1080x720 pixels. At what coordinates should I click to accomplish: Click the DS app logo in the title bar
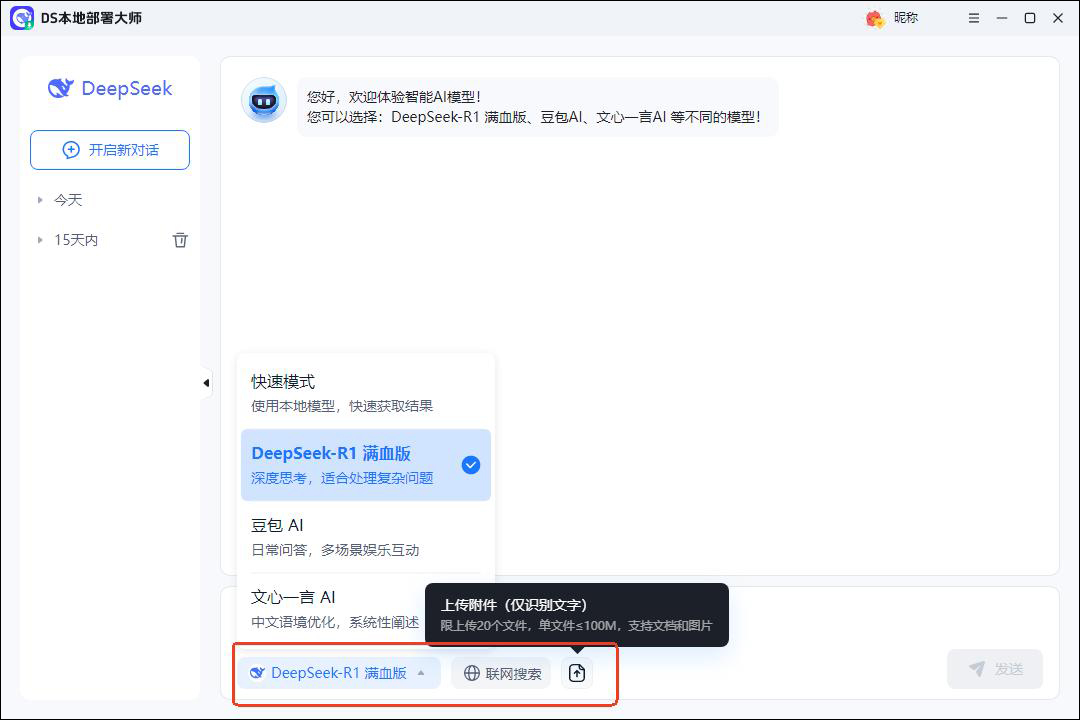21,18
